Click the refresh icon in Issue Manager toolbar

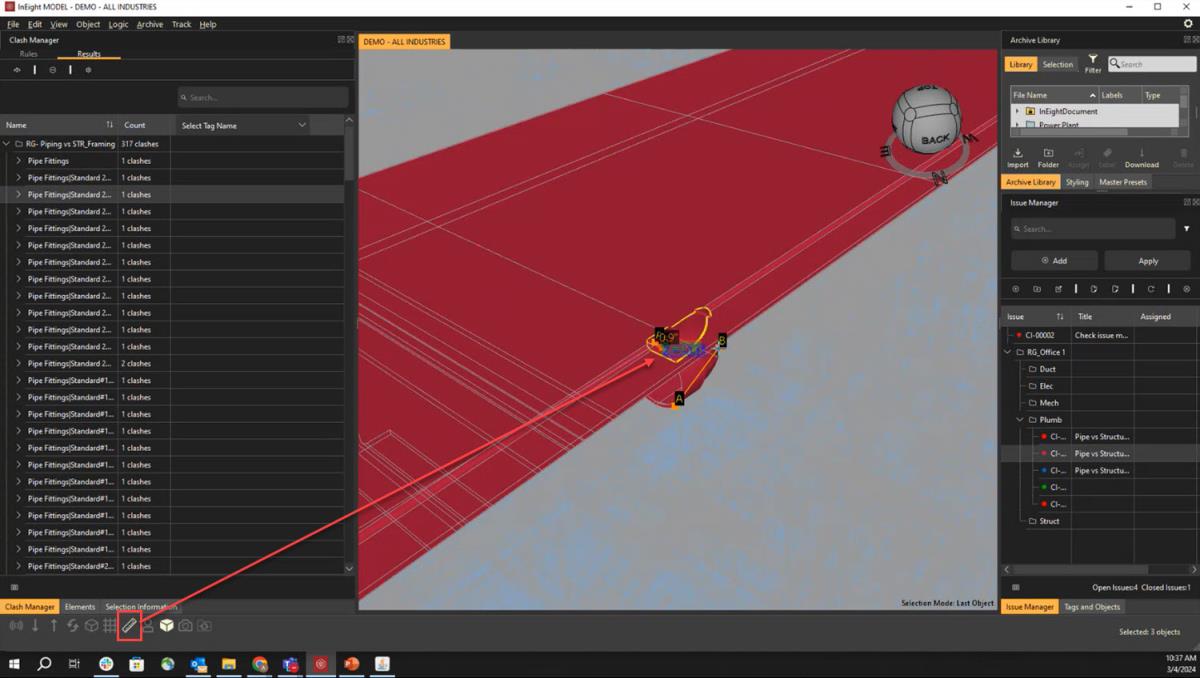point(1151,289)
